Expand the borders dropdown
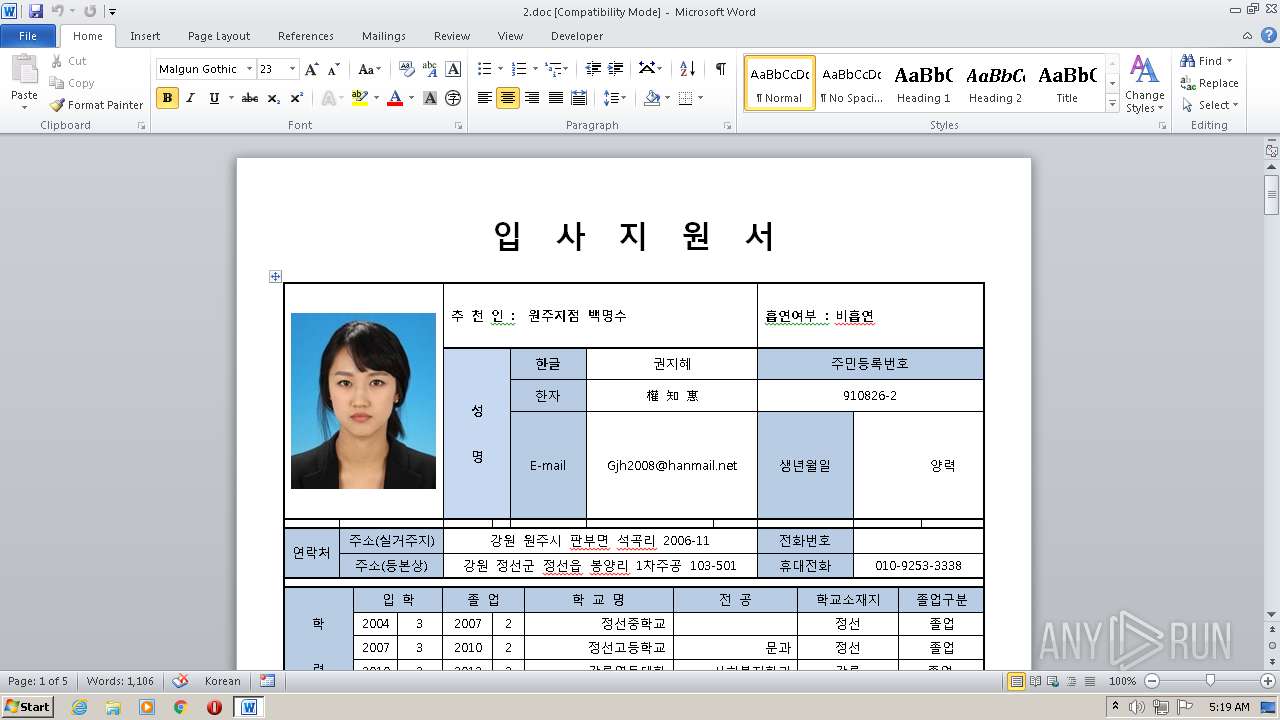Screen dimensions: 1280x720 700,98
